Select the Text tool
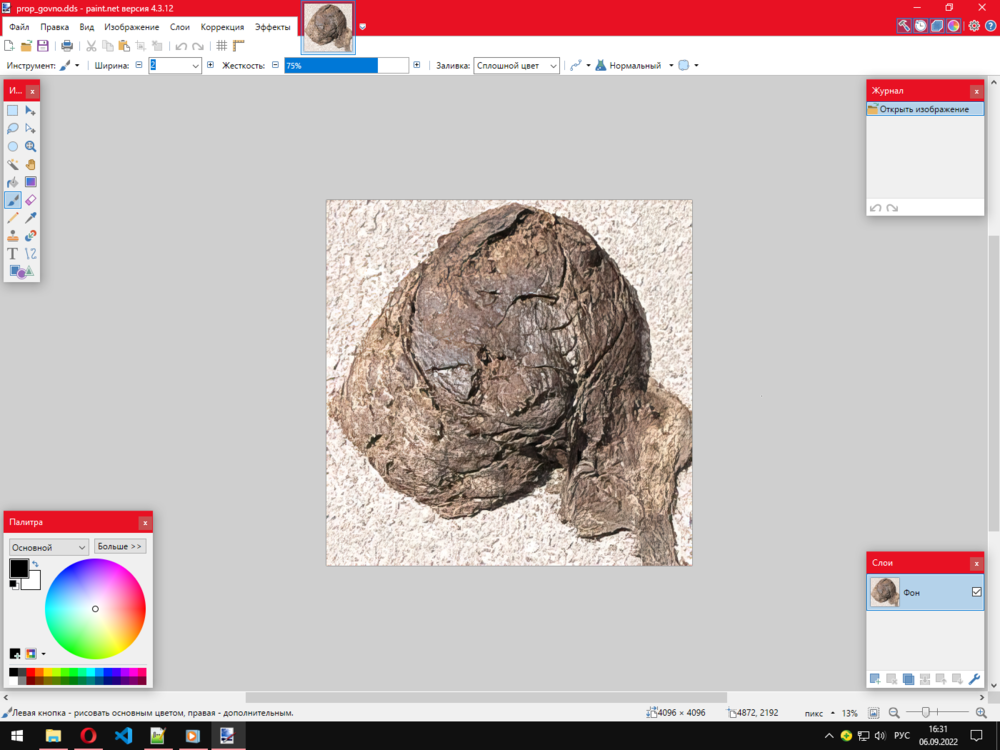Viewport: 1000px width, 750px height. [x=12, y=253]
